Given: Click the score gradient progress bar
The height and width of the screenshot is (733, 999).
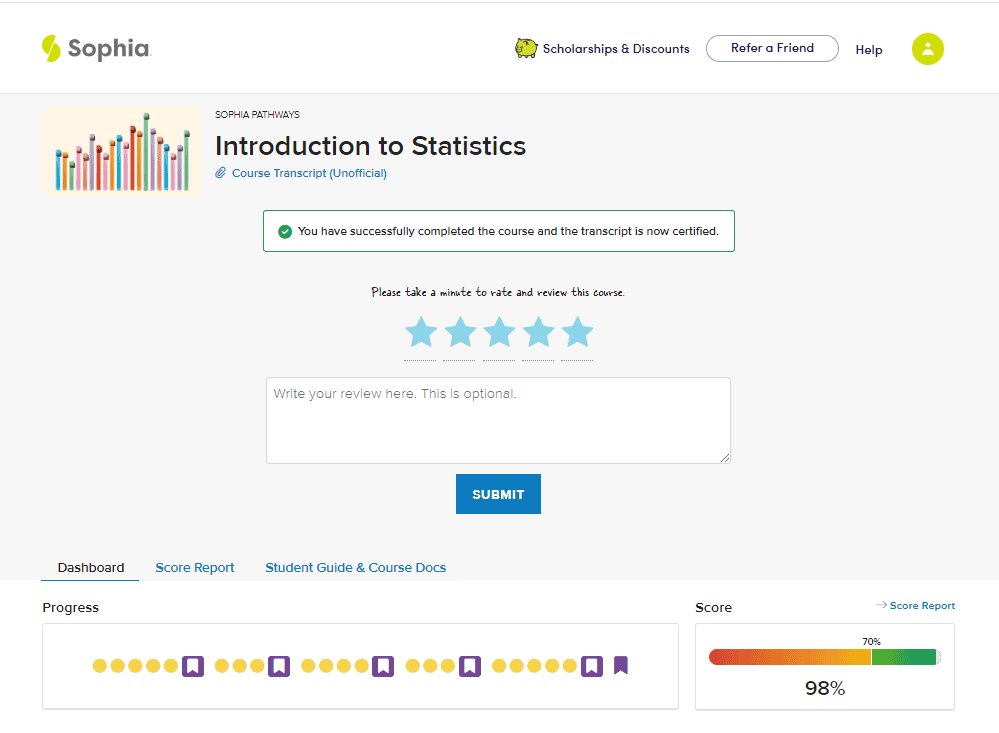Looking at the screenshot, I should 824,657.
